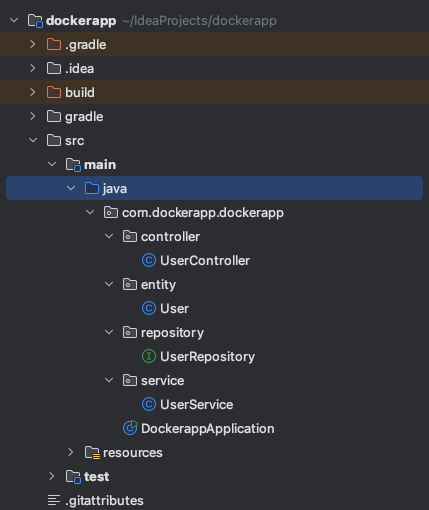Click the DockerappApplication runnable class icon

[130, 428]
